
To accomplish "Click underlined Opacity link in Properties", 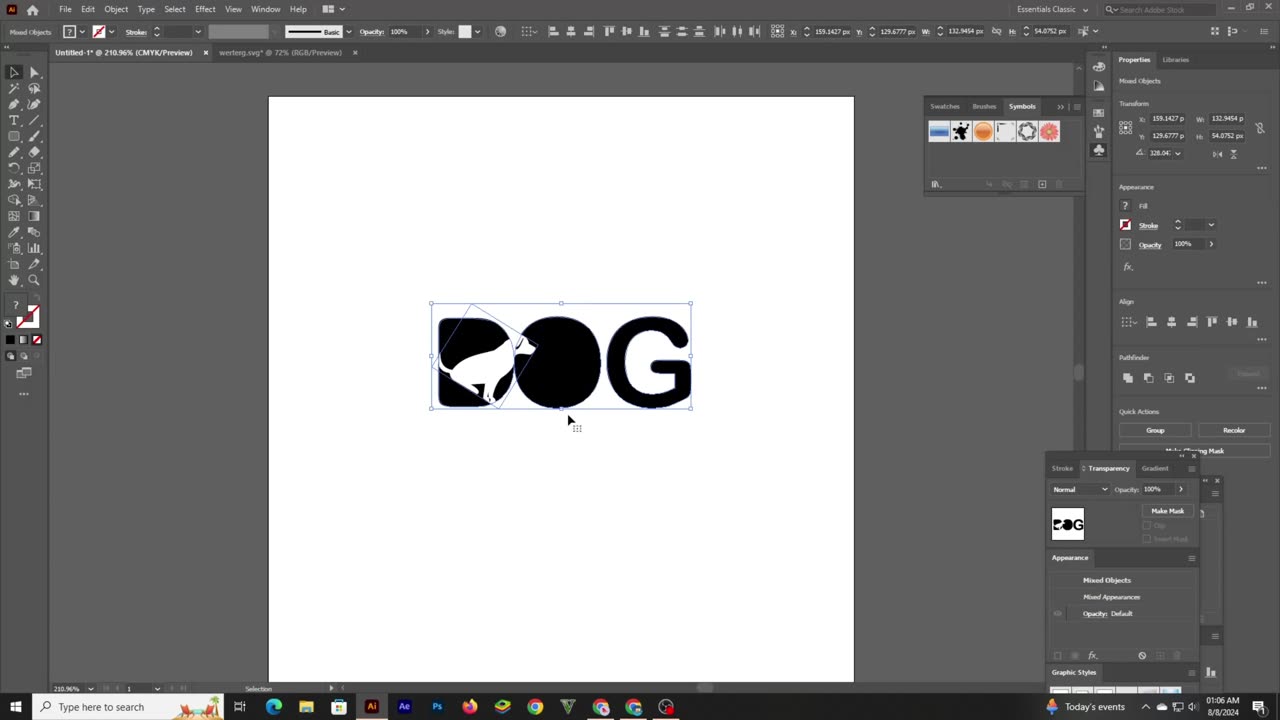I will pyautogui.click(x=1150, y=244).
